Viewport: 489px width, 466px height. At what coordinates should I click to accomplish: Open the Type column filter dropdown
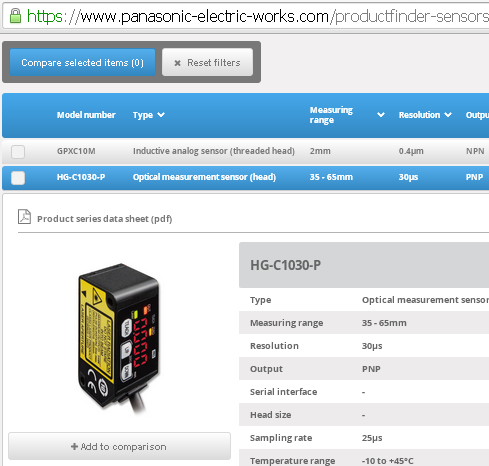click(161, 115)
